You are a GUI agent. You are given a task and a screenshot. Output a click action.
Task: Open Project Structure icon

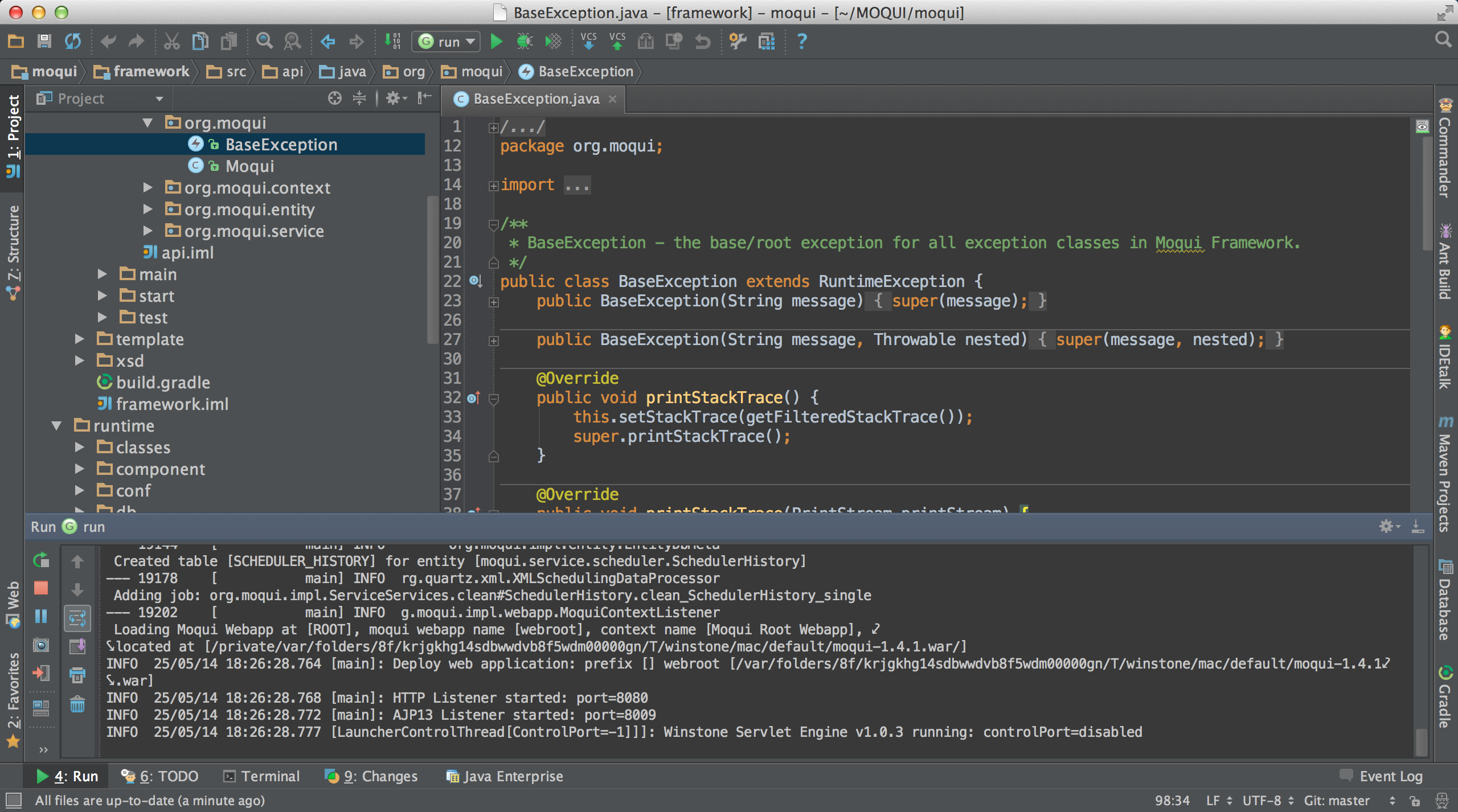click(x=767, y=41)
